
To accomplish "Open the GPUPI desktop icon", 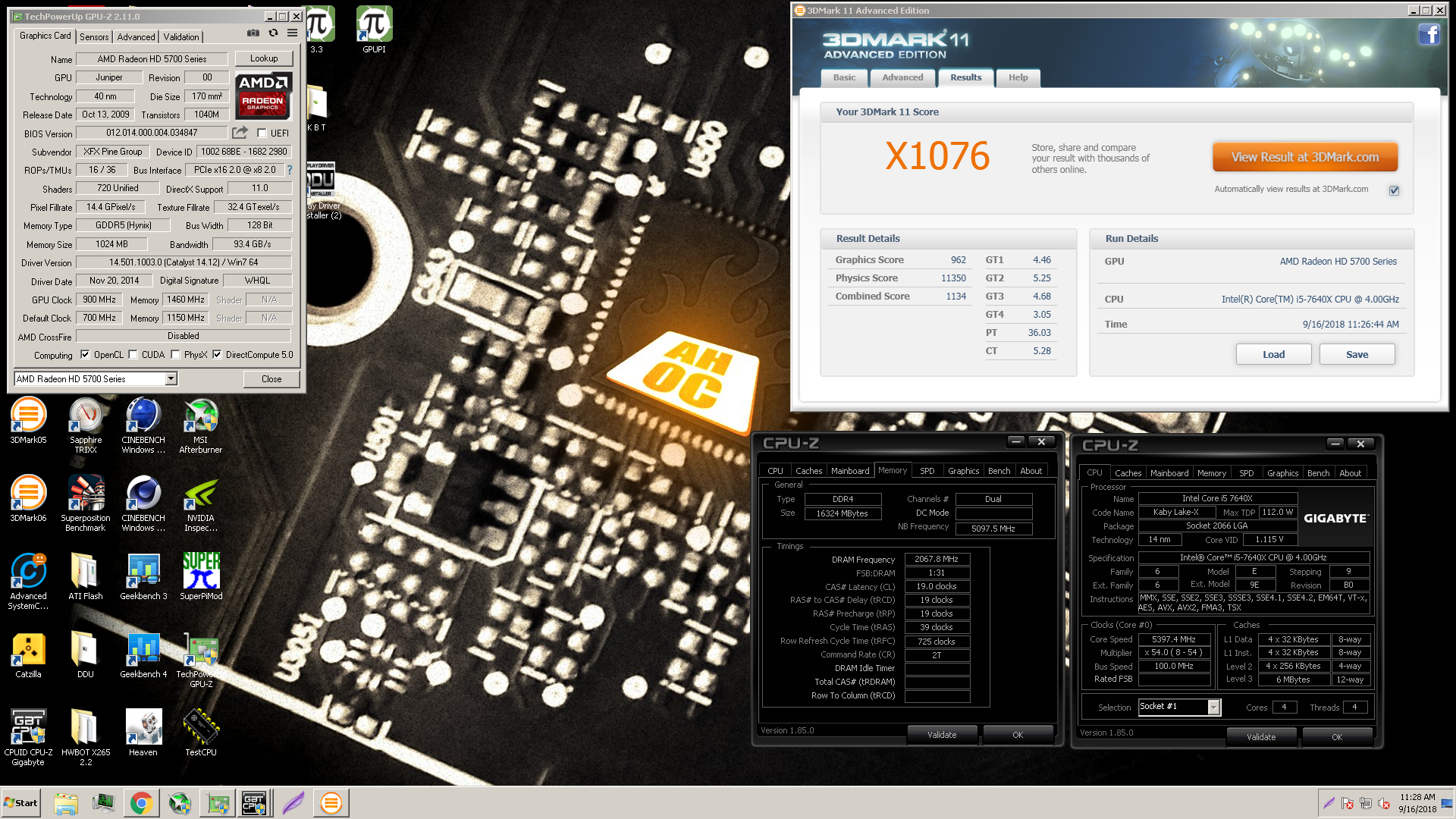I will 374,30.
